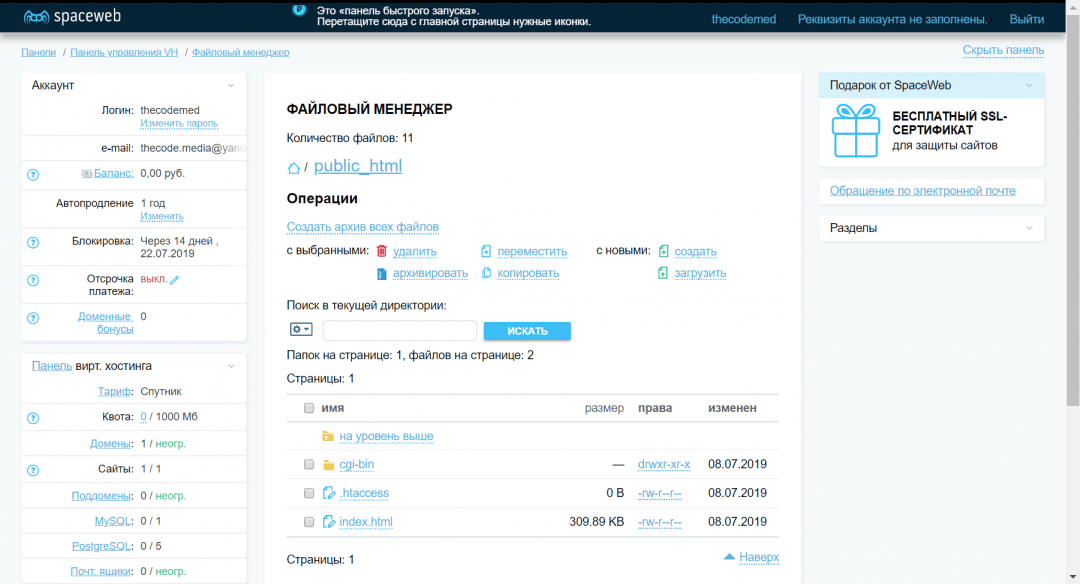1080x584 pixels.
Task: Open the index.html file link
Action: [x=366, y=522]
